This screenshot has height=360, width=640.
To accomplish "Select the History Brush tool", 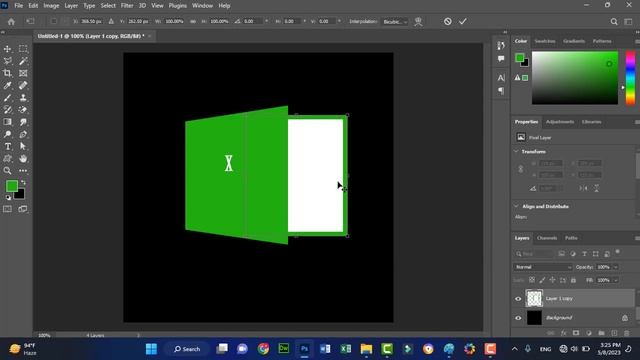I will pyautogui.click(x=7, y=110).
